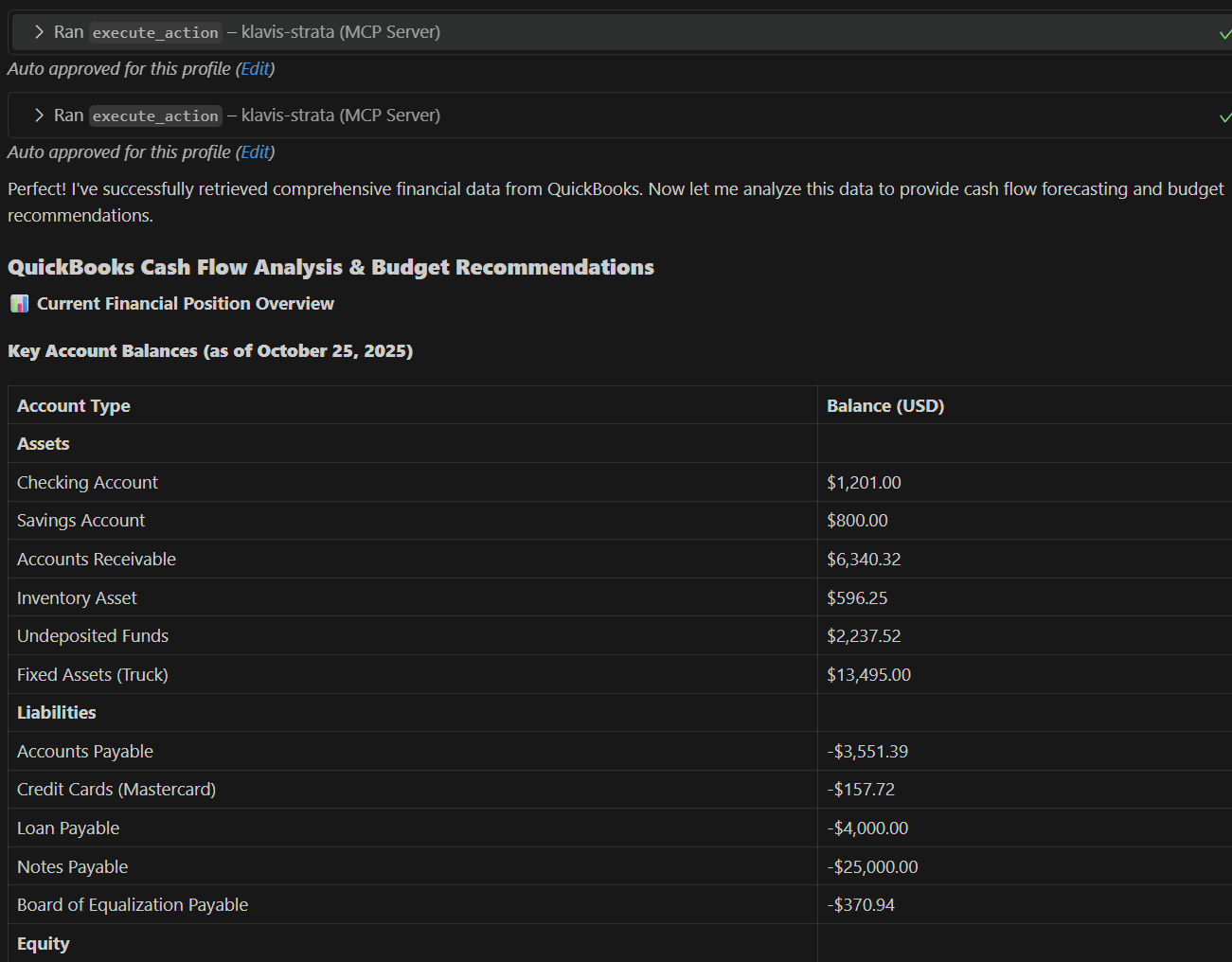Click the green checkmark on second execute_action run

1225,115
